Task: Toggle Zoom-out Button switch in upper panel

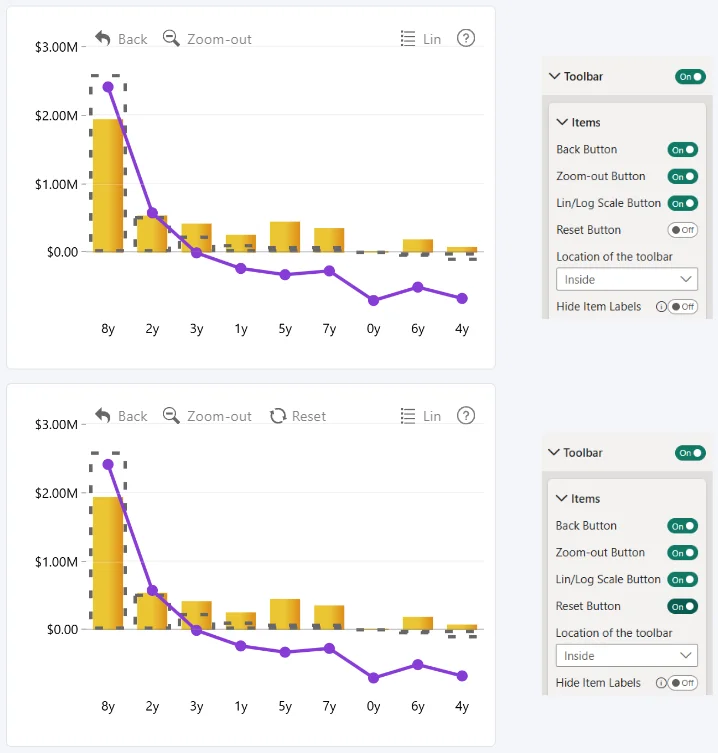Action: coord(682,177)
